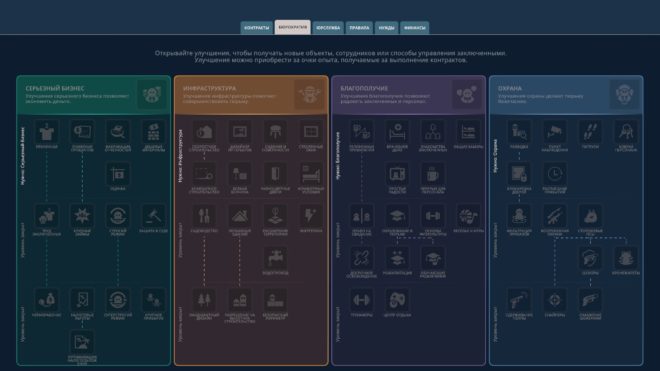
Task: Switch to the Юрслужба tab
Action: point(328,28)
